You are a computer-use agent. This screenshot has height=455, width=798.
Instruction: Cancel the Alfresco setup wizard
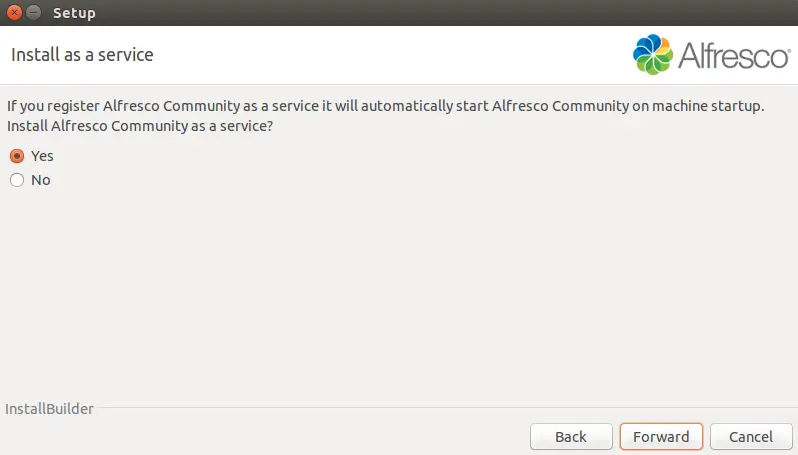coord(751,437)
